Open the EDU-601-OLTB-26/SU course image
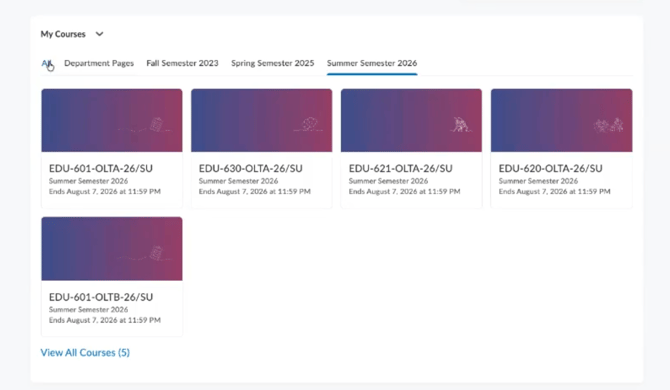 pos(112,249)
